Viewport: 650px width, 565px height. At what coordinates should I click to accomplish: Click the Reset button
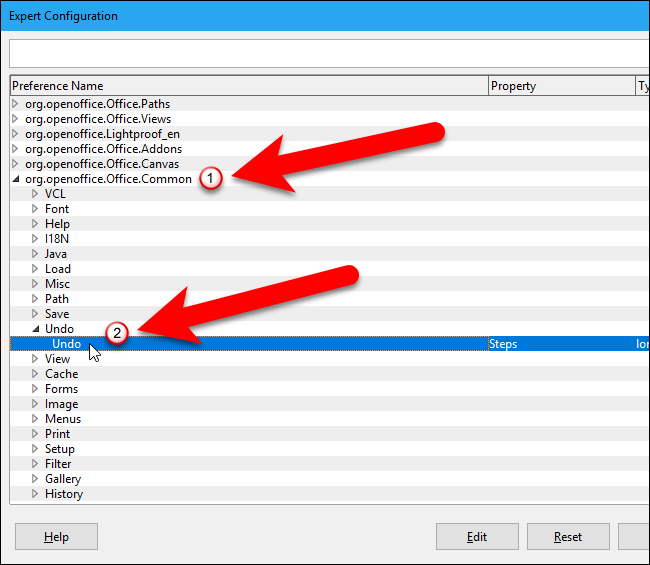pyautogui.click(x=568, y=537)
